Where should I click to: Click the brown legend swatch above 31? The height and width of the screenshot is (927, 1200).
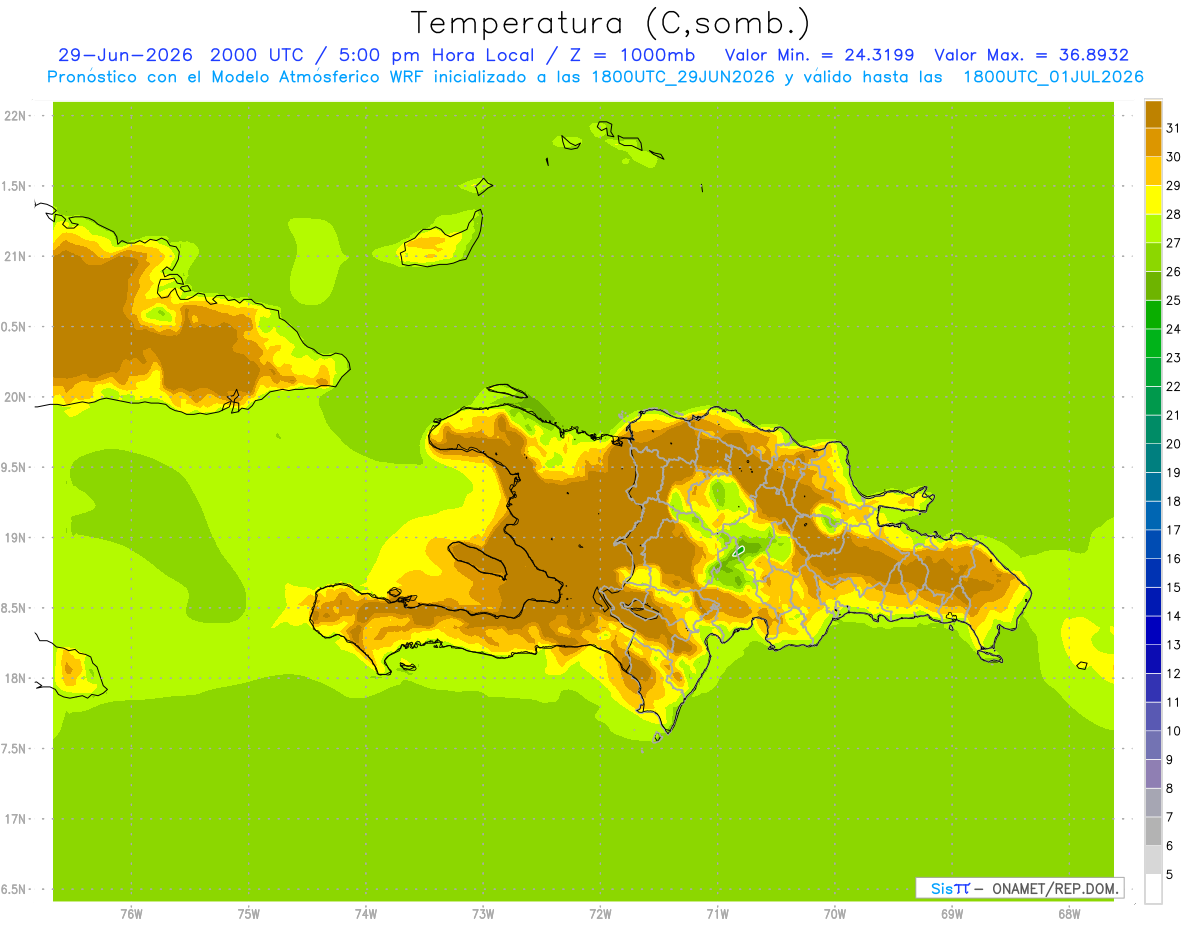point(1153,114)
